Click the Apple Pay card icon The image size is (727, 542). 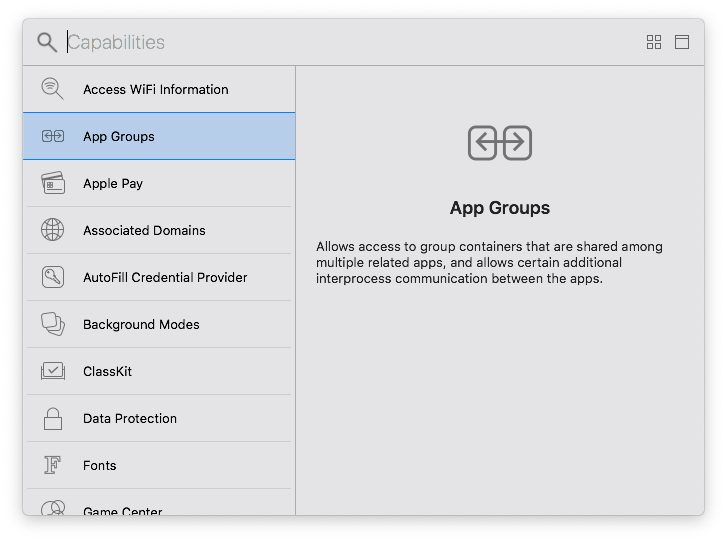pyautogui.click(x=52, y=183)
